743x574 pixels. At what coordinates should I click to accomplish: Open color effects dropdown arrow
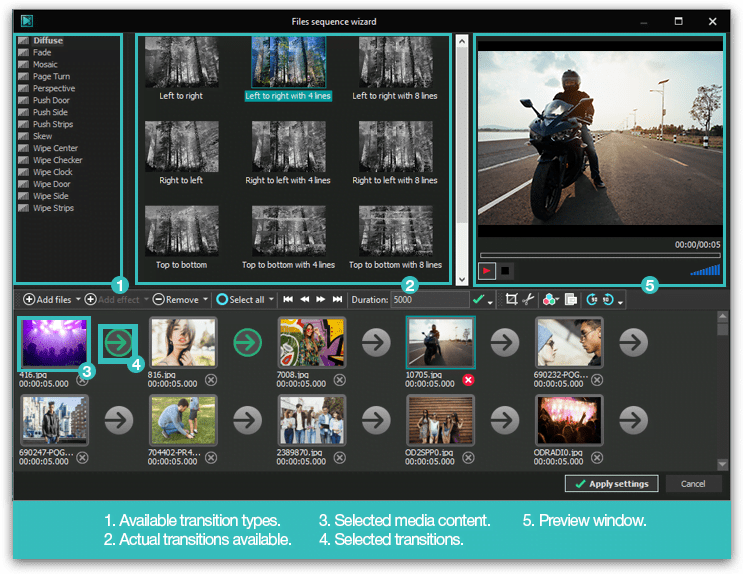[x=557, y=301]
